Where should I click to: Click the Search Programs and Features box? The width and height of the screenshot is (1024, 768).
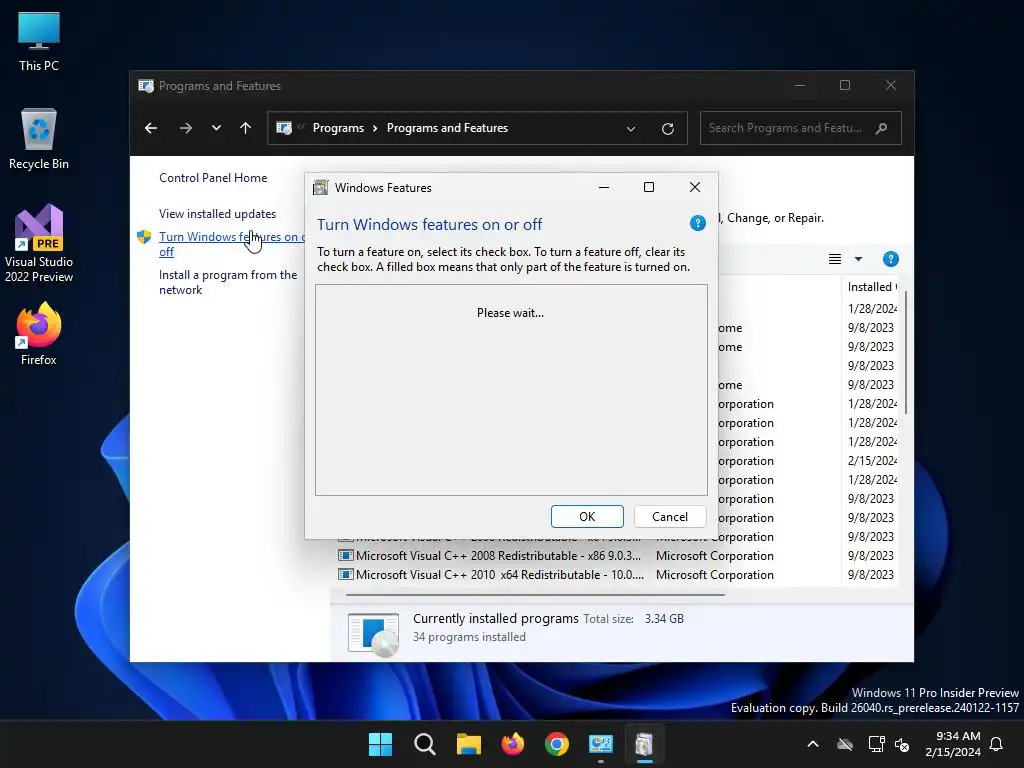pos(801,128)
